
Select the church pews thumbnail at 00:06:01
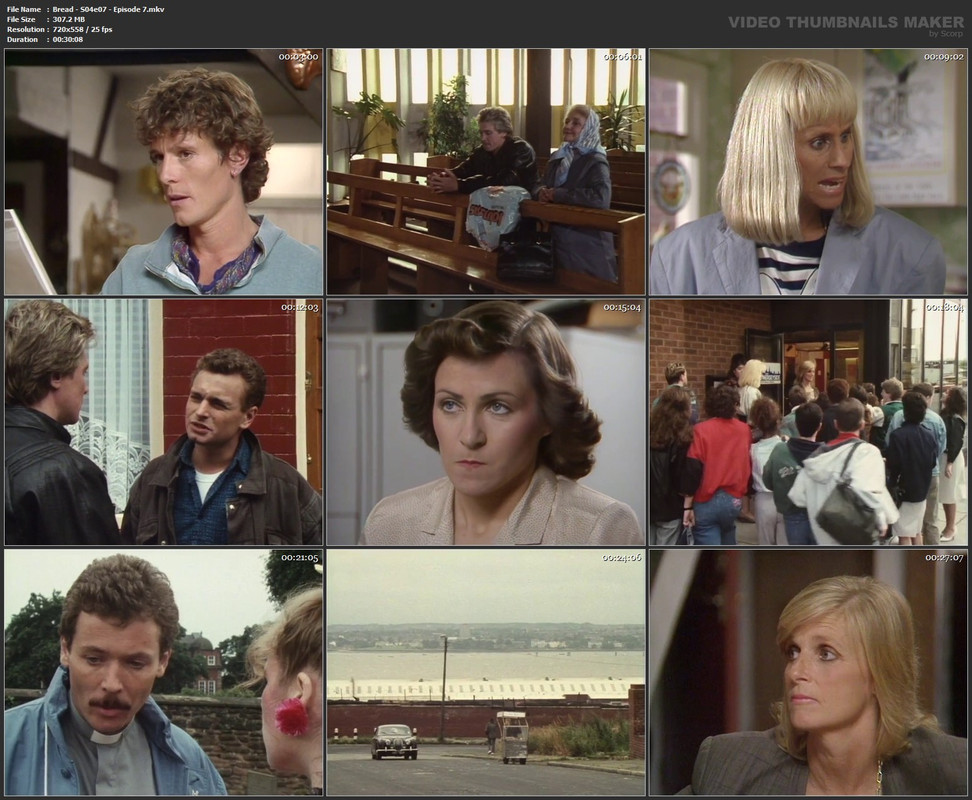[x=486, y=172]
